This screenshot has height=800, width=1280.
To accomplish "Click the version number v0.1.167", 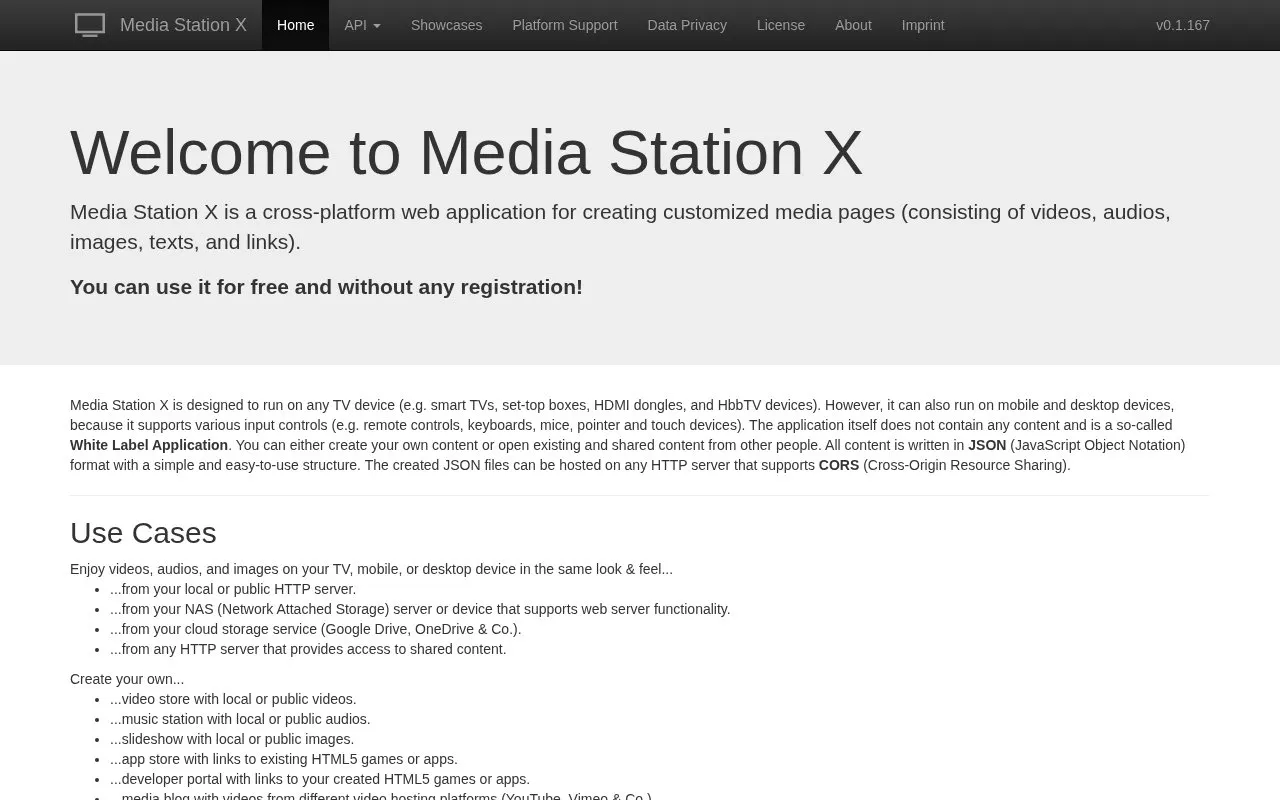I will point(1183,25).
